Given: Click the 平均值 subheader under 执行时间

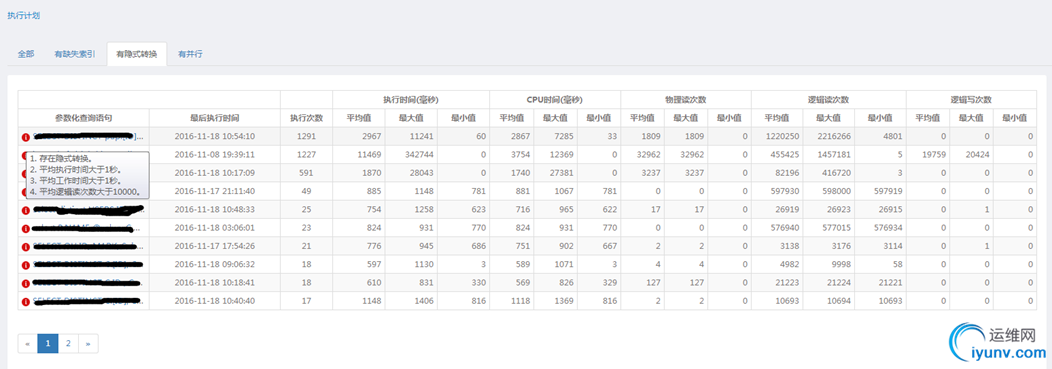Looking at the screenshot, I should [x=358, y=118].
